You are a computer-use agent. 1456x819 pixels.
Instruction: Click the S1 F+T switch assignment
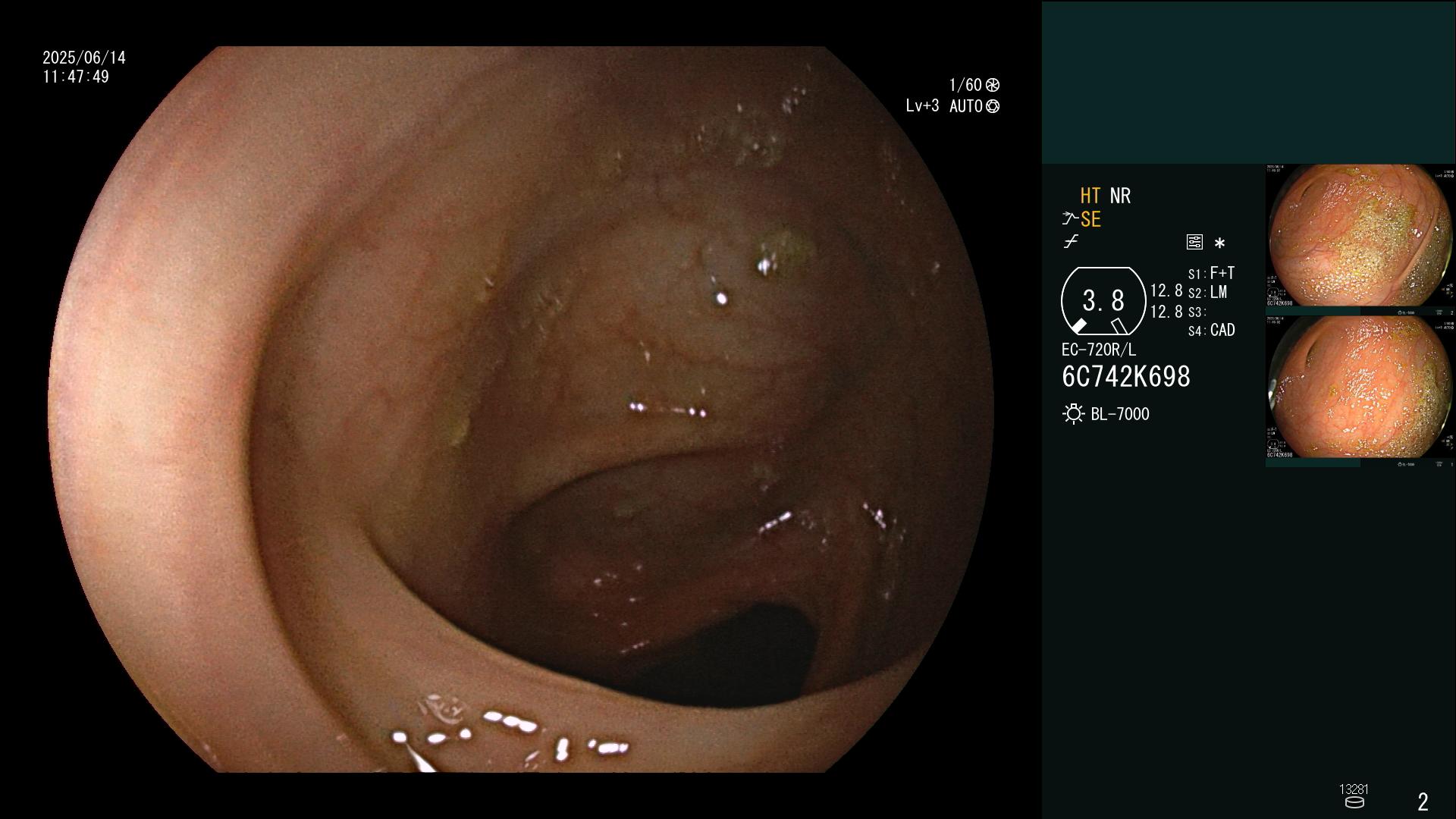coord(1211,273)
